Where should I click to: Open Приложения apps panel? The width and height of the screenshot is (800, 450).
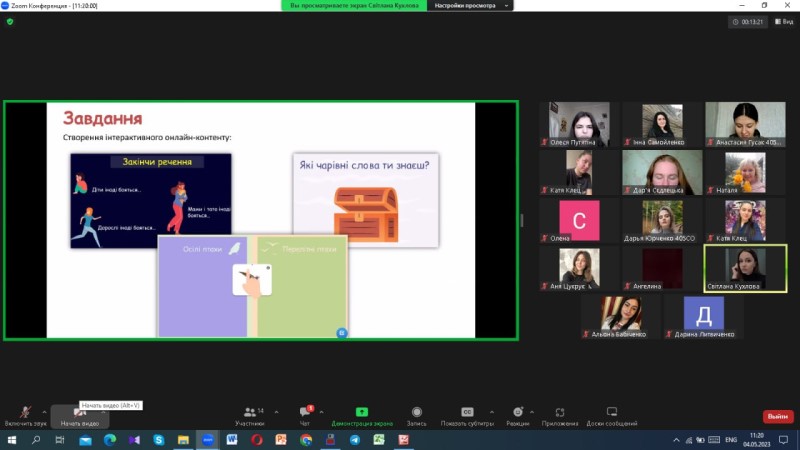[x=560, y=416]
